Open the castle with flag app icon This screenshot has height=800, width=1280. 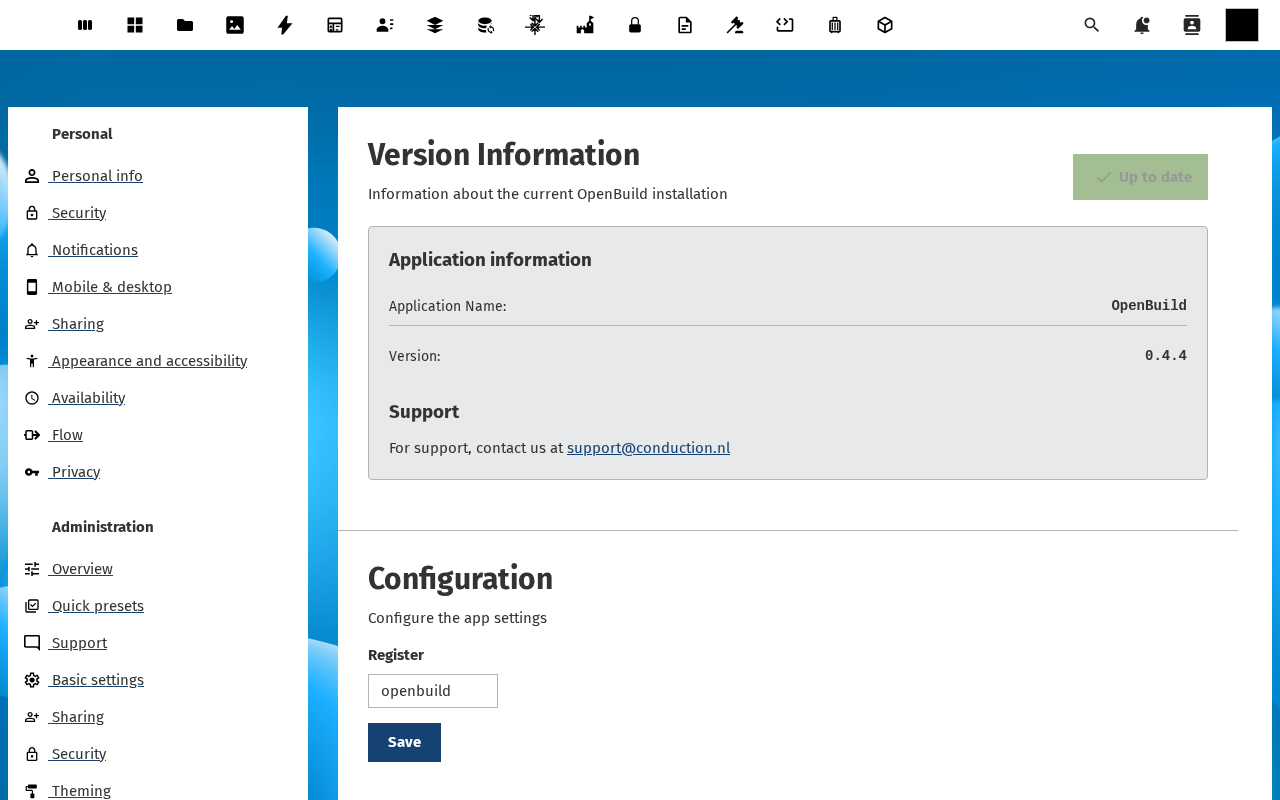point(585,25)
